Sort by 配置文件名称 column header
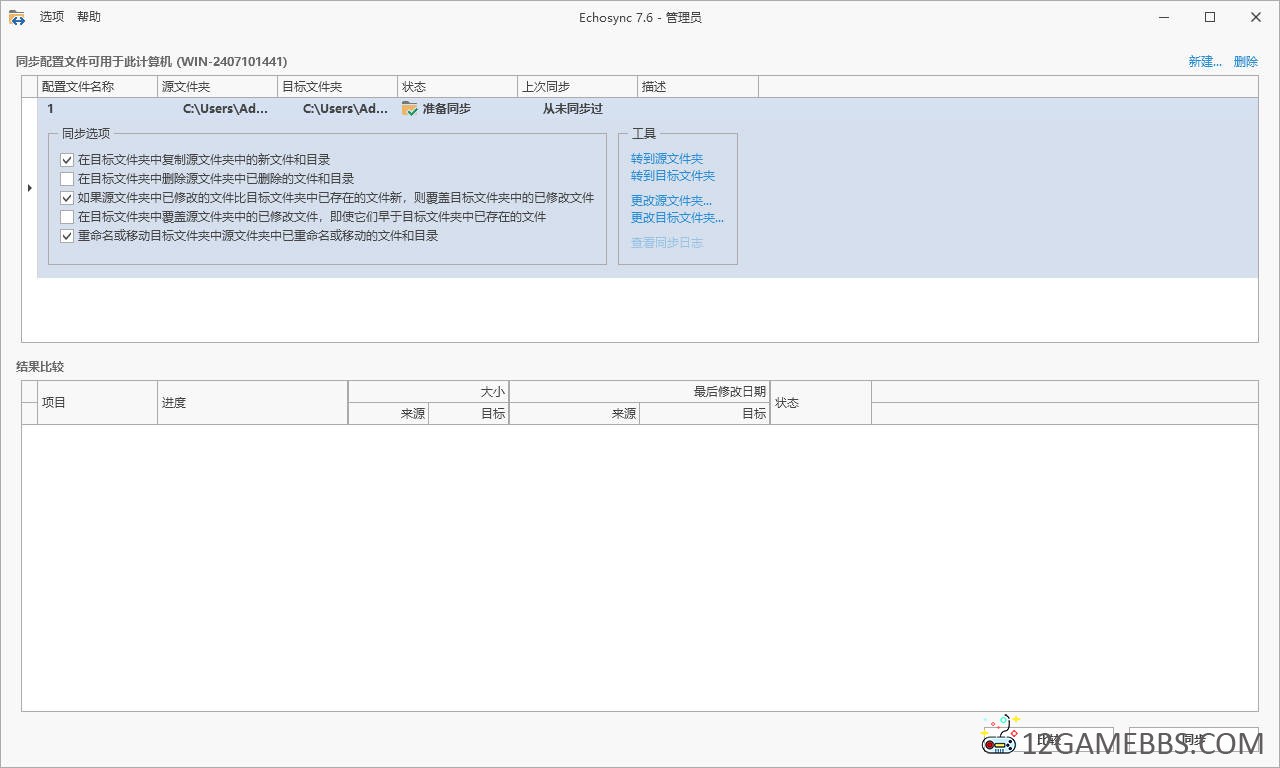 tap(97, 87)
